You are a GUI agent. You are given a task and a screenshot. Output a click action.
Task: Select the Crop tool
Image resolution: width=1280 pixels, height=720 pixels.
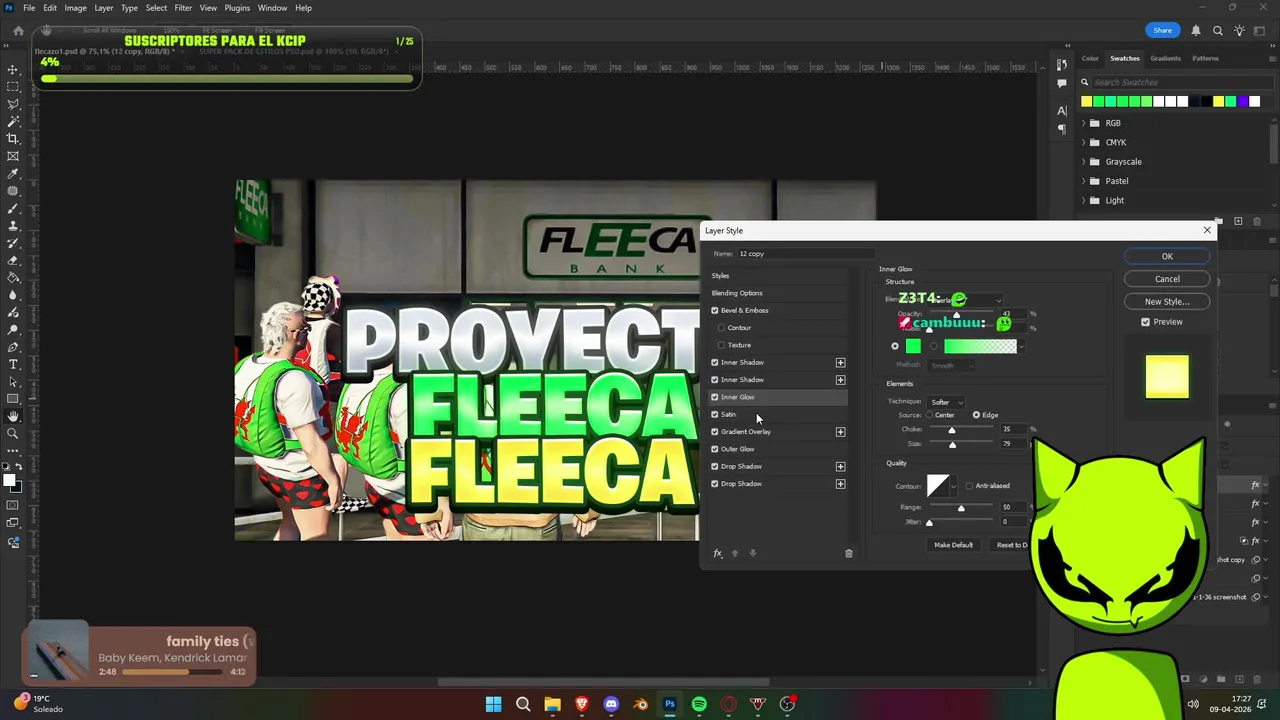coord(13,139)
